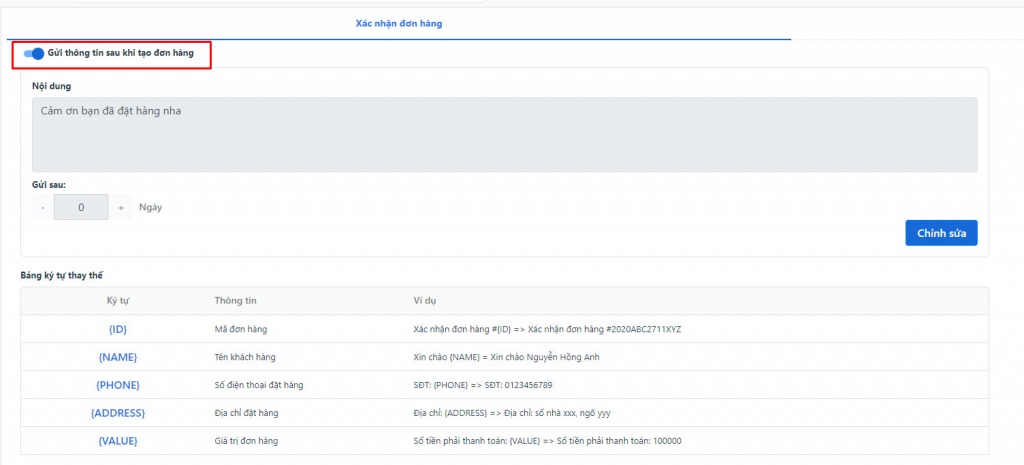The width and height of the screenshot is (1024, 465).
Task: Click the Số điện thoại đặt hàng cell
Action: coord(259,385)
